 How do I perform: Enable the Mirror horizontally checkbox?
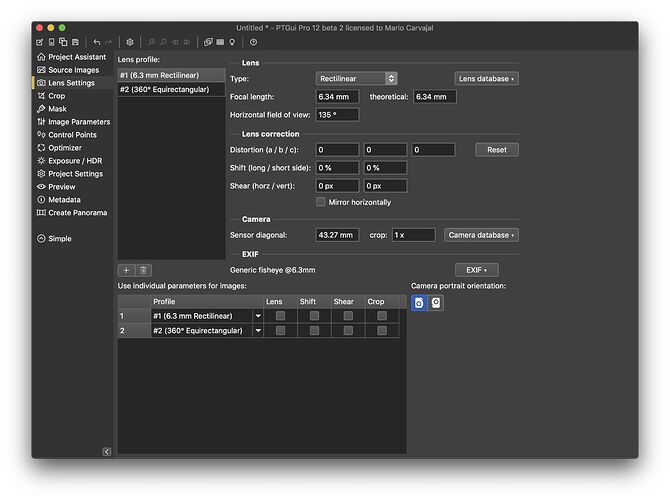click(x=320, y=202)
